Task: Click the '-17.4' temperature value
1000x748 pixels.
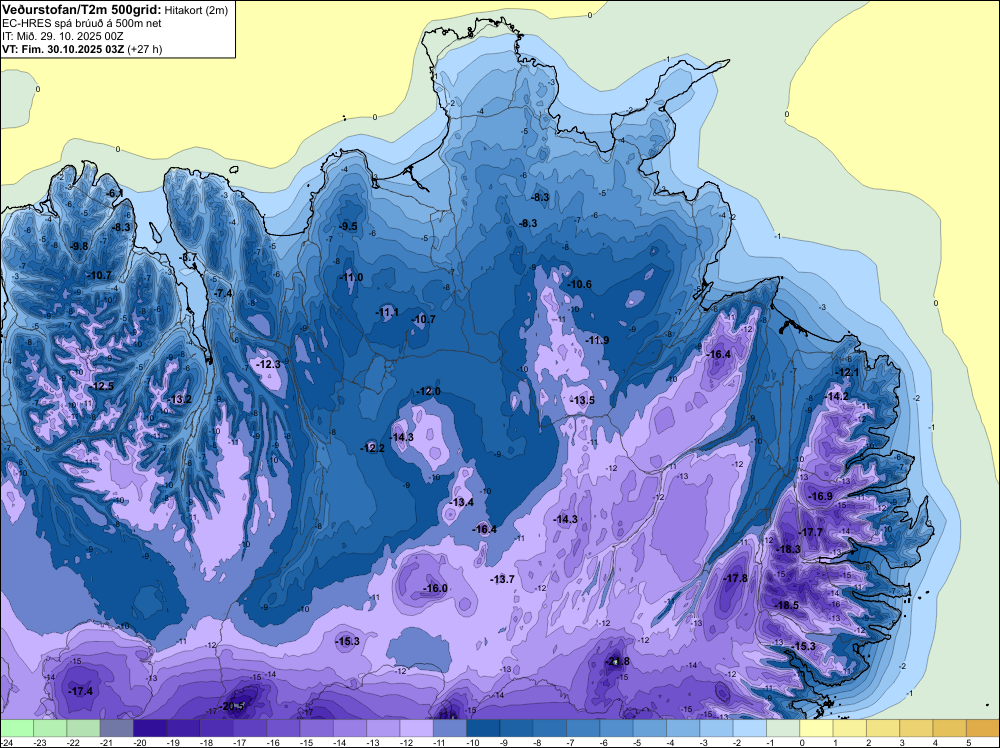Action: pos(80,691)
